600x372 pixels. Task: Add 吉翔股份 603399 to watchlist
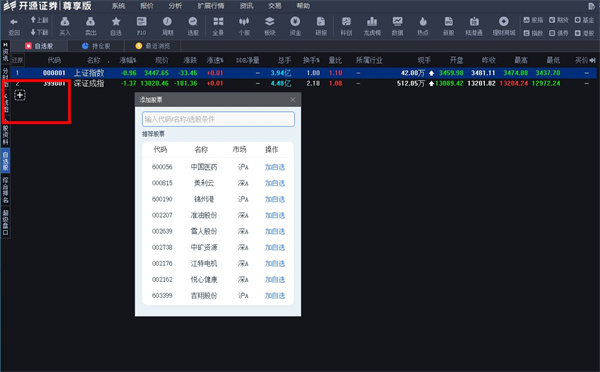275,295
